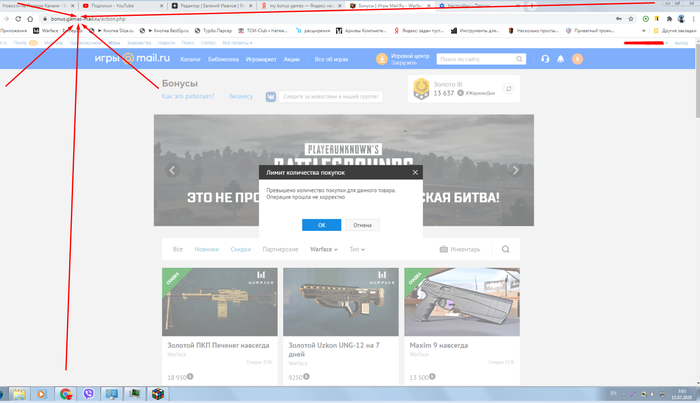Open File Explorer from the taskbar

19,394
